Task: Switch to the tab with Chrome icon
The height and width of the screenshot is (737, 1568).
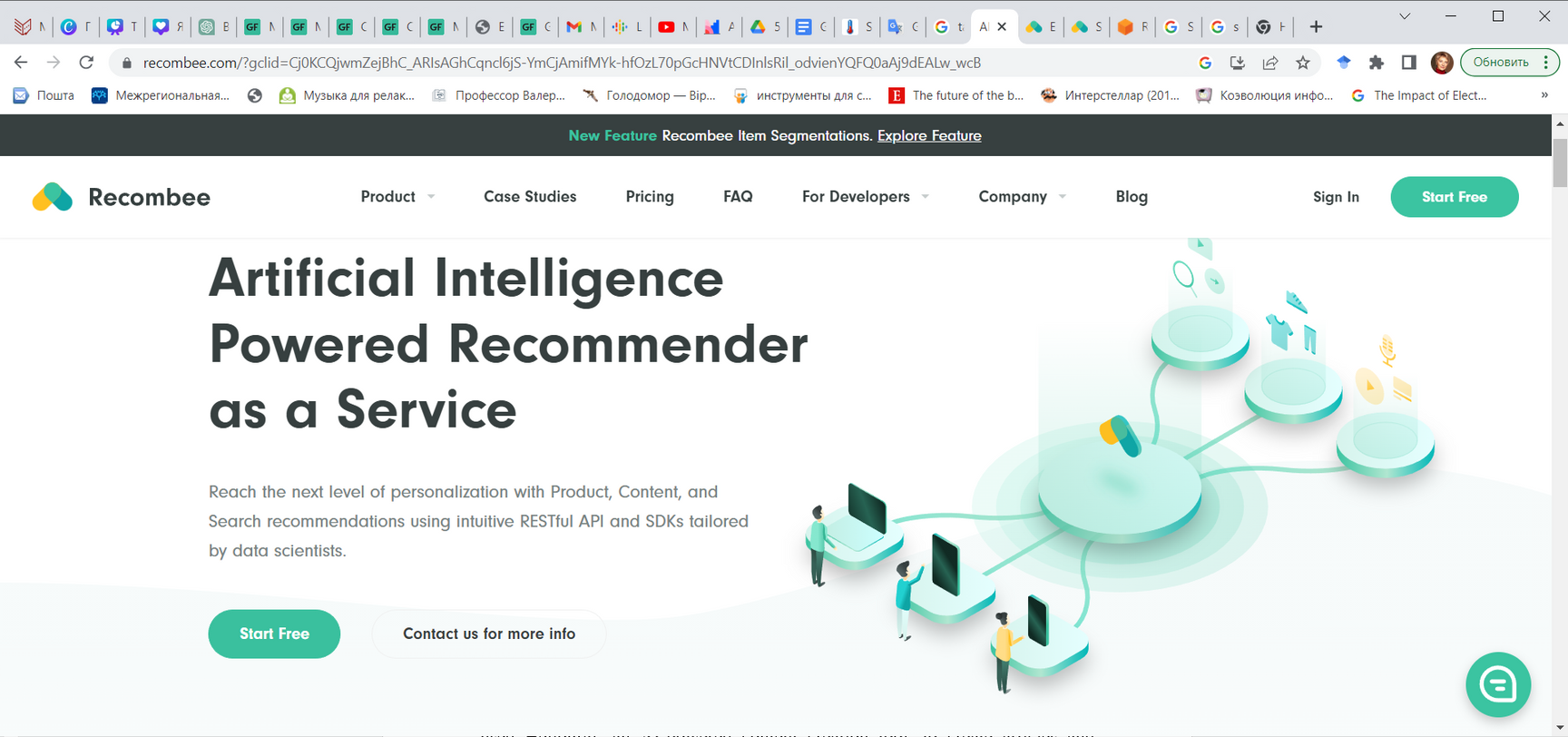Action: [1271, 27]
